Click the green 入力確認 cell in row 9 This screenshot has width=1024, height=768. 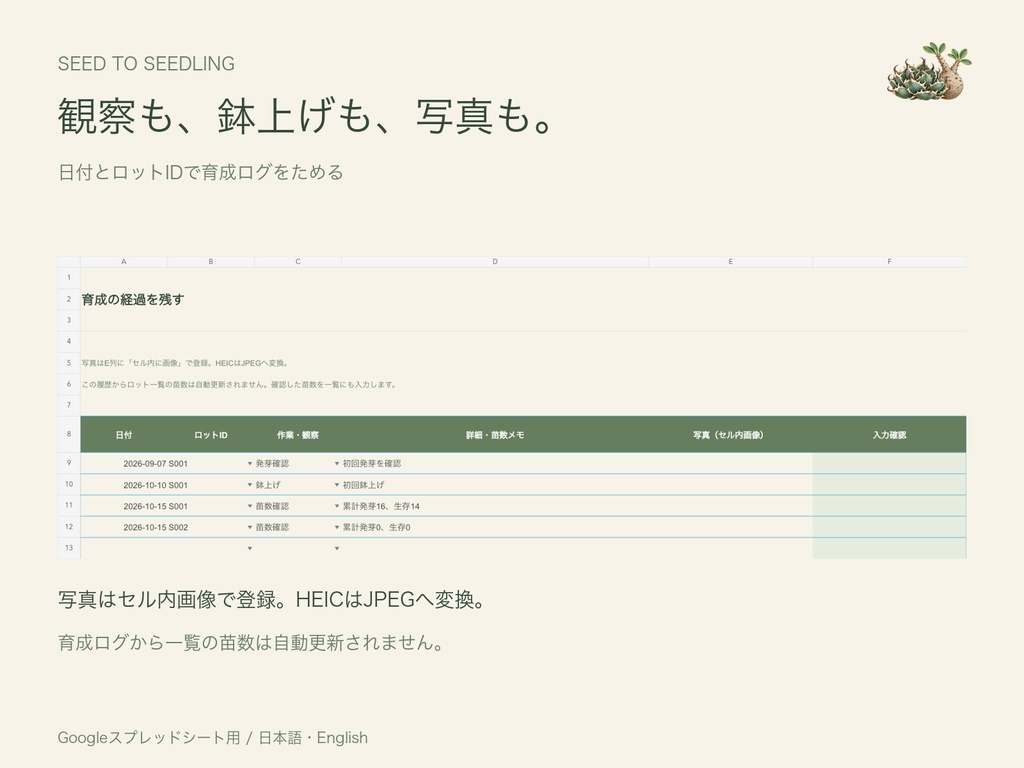pos(889,464)
